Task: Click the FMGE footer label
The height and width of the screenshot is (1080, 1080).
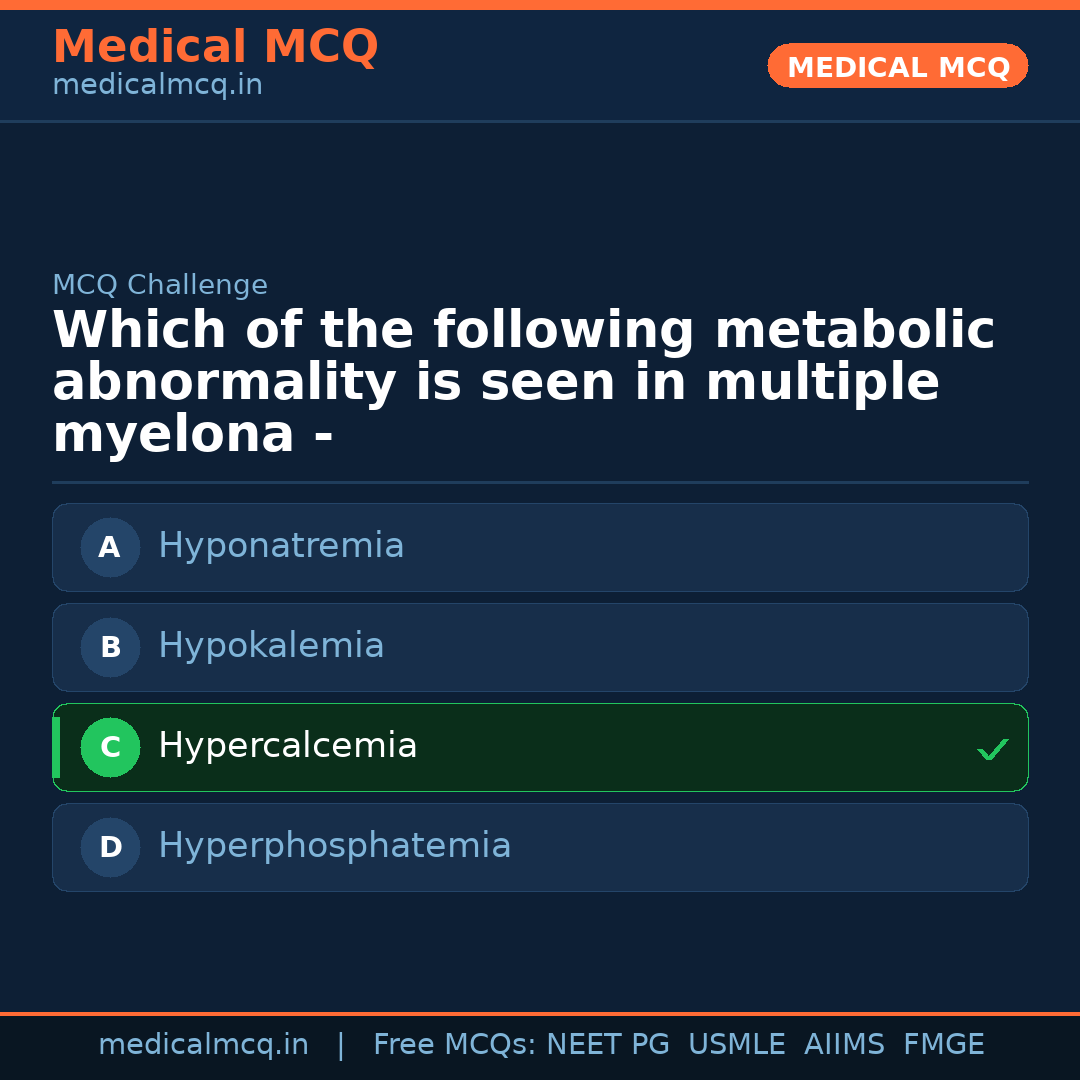Action: tap(943, 1045)
